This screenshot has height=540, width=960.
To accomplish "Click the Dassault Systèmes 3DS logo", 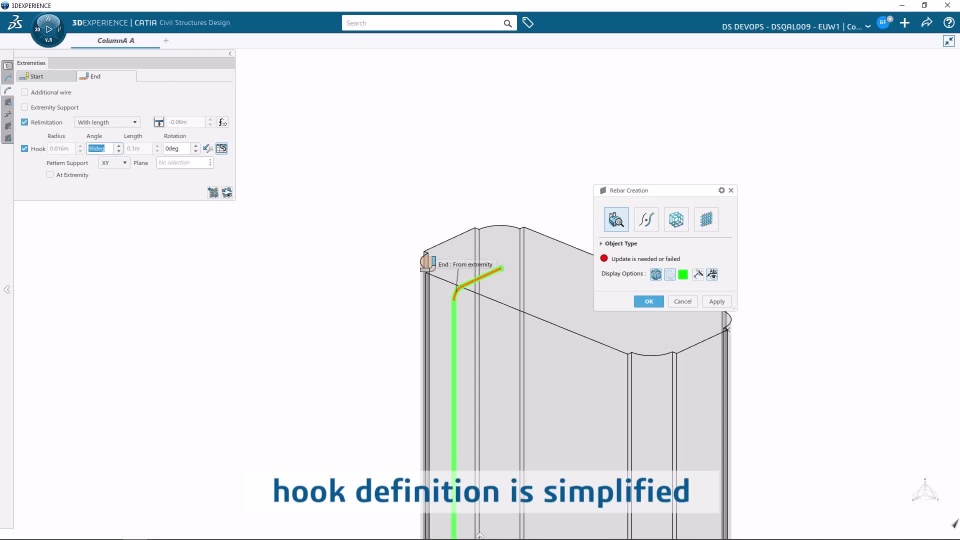I will click(x=15, y=23).
